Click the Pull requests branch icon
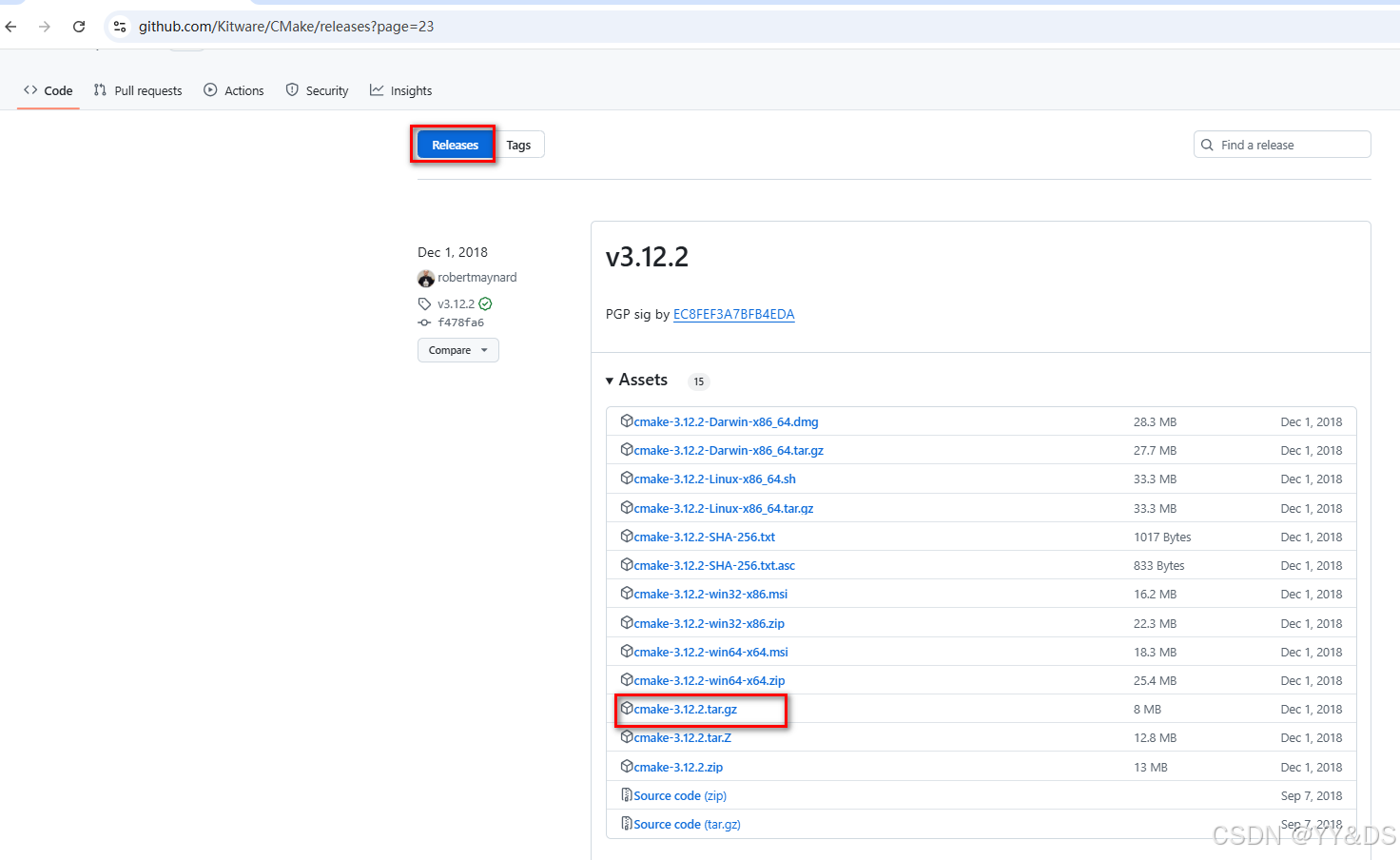The width and height of the screenshot is (1400, 860). pos(100,90)
